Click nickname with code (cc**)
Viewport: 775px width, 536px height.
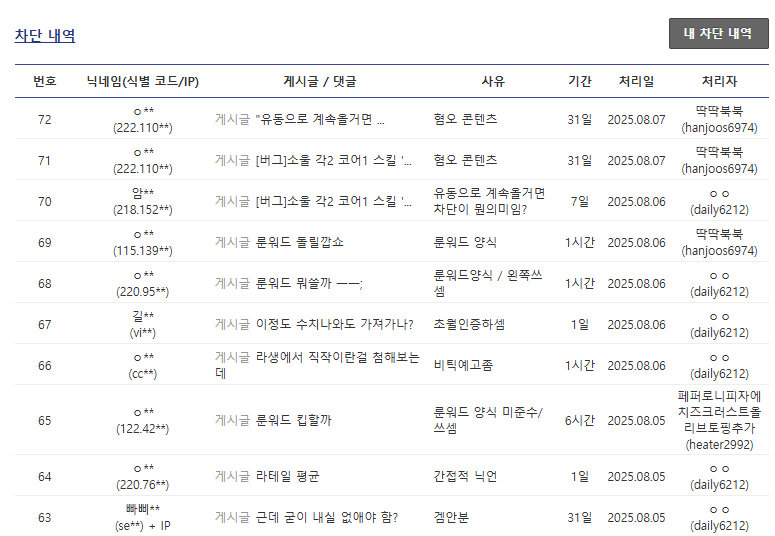143,365
